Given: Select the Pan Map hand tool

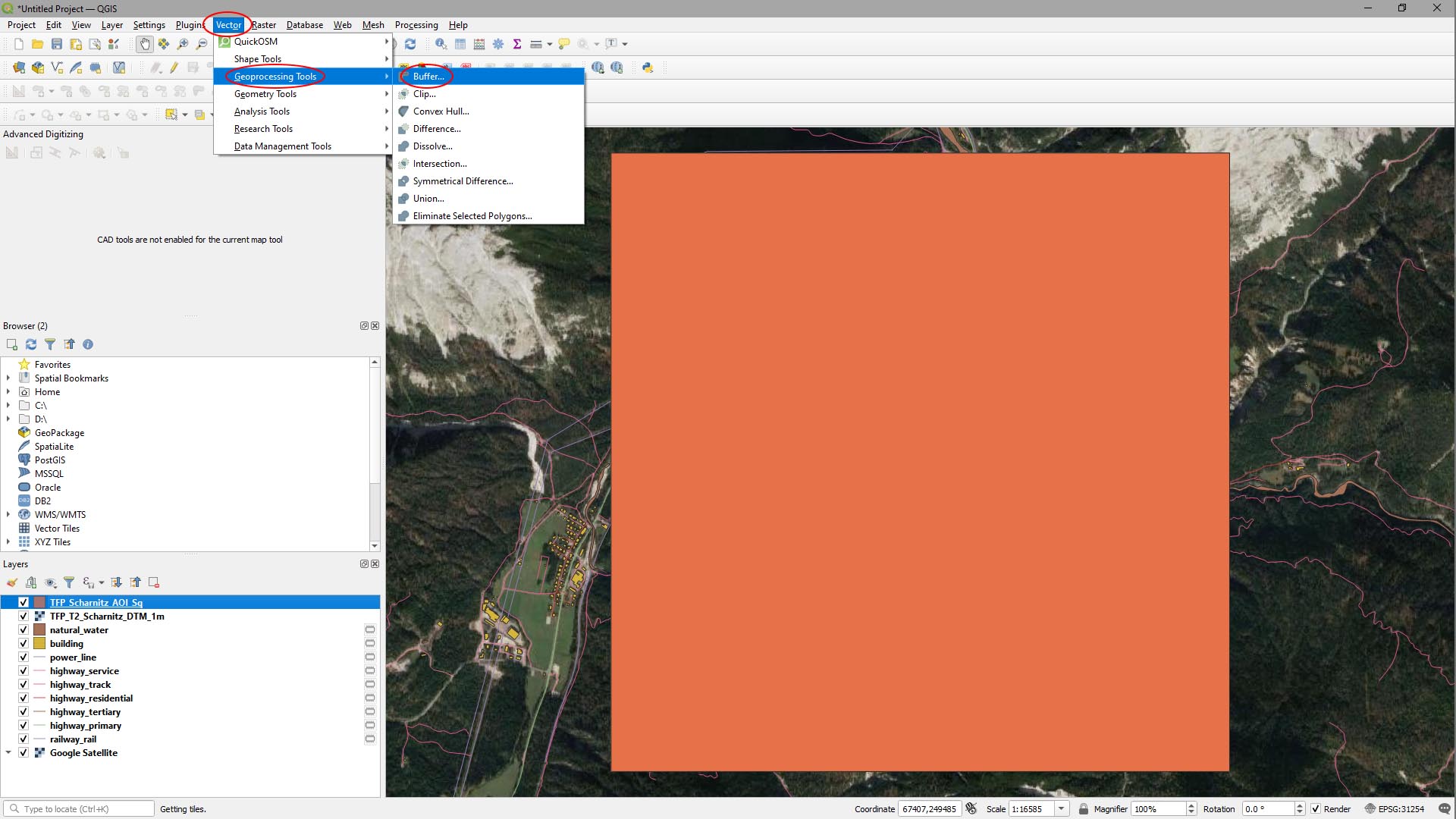Looking at the screenshot, I should click(145, 44).
